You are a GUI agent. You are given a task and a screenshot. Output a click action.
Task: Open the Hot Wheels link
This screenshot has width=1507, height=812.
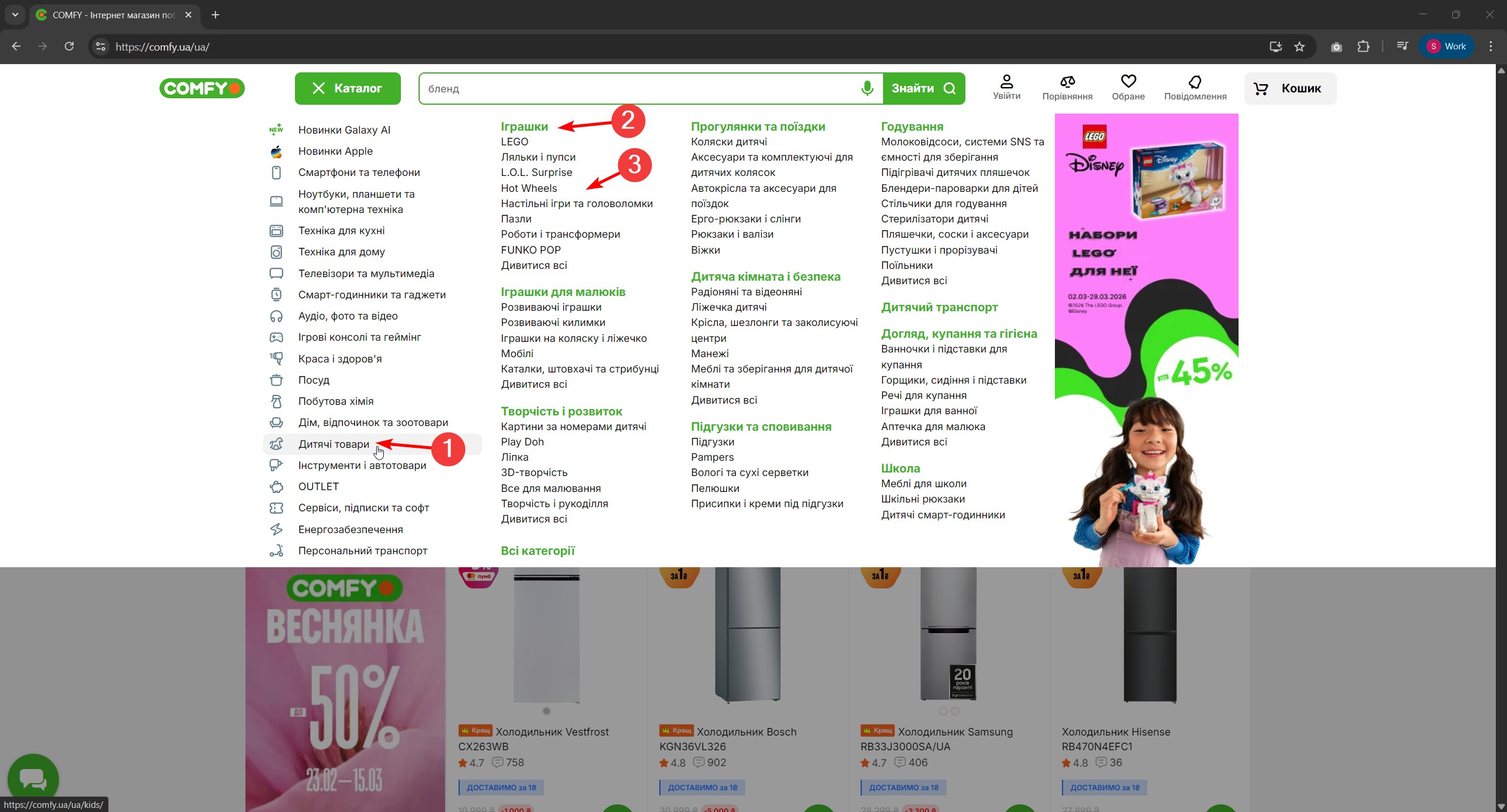coord(528,188)
